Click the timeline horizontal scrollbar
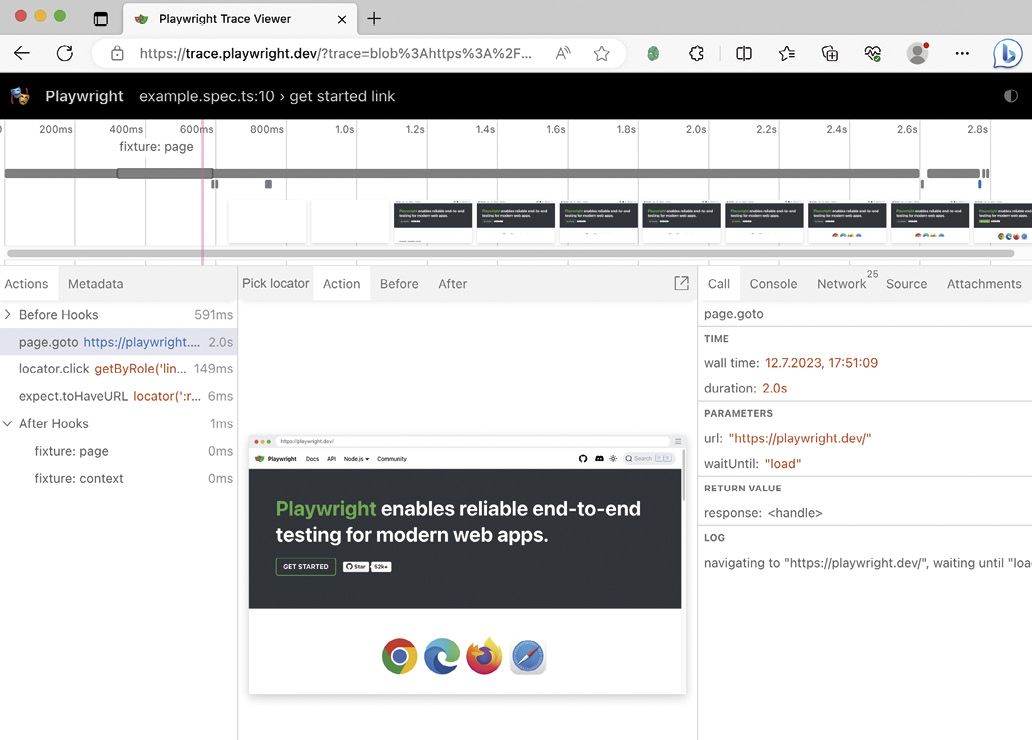 click(510, 253)
